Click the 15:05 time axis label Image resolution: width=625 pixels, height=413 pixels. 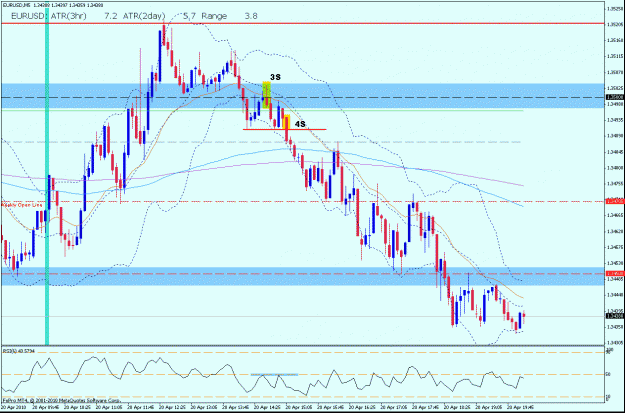tap(299, 408)
